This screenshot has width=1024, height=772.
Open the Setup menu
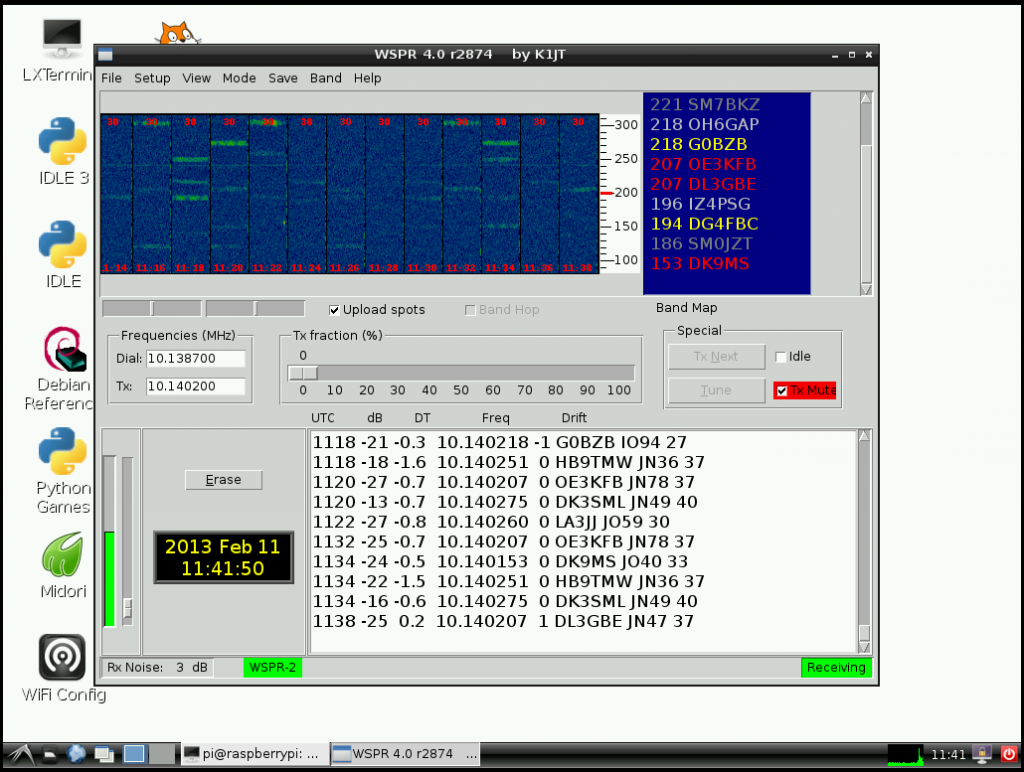pos(152,78)
